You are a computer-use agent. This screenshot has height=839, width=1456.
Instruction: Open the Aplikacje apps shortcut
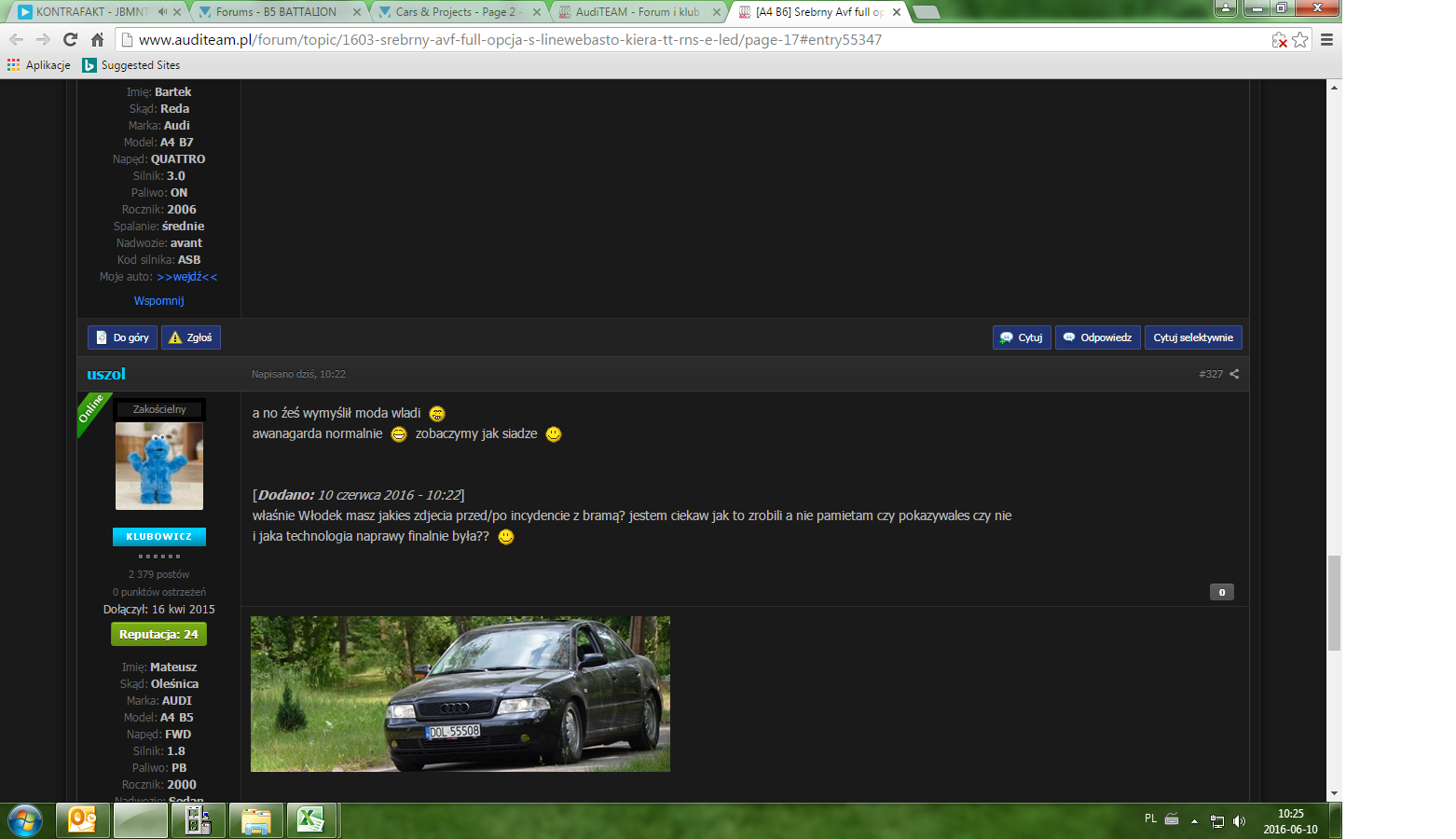coord(39,65)
